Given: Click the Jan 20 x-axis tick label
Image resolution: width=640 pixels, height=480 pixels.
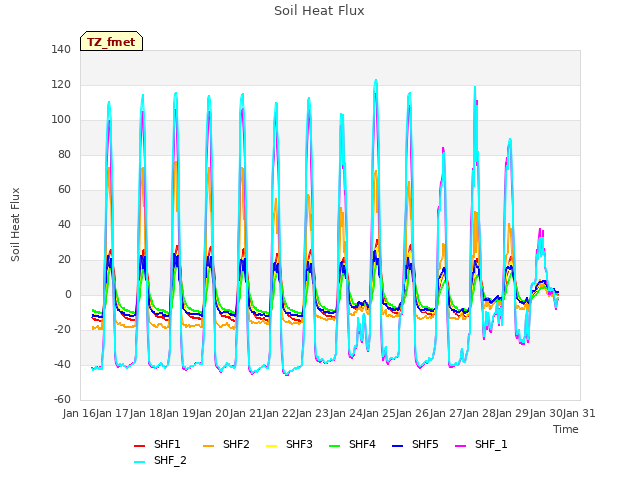Looking at the screenshot, I should 212,413.
